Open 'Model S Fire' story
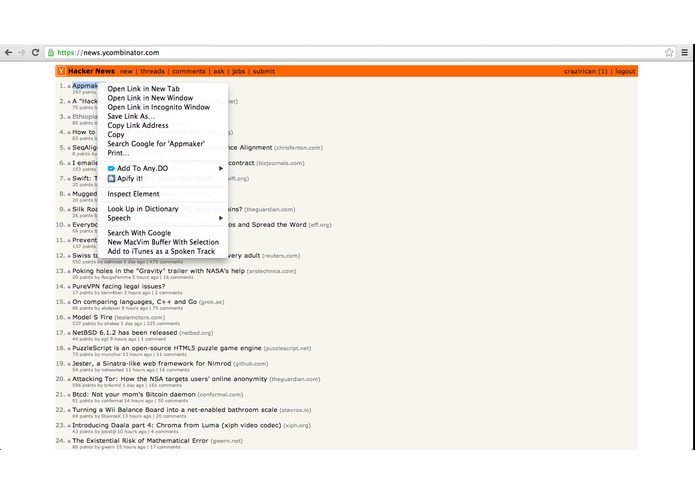 click(x=92, y=317)
